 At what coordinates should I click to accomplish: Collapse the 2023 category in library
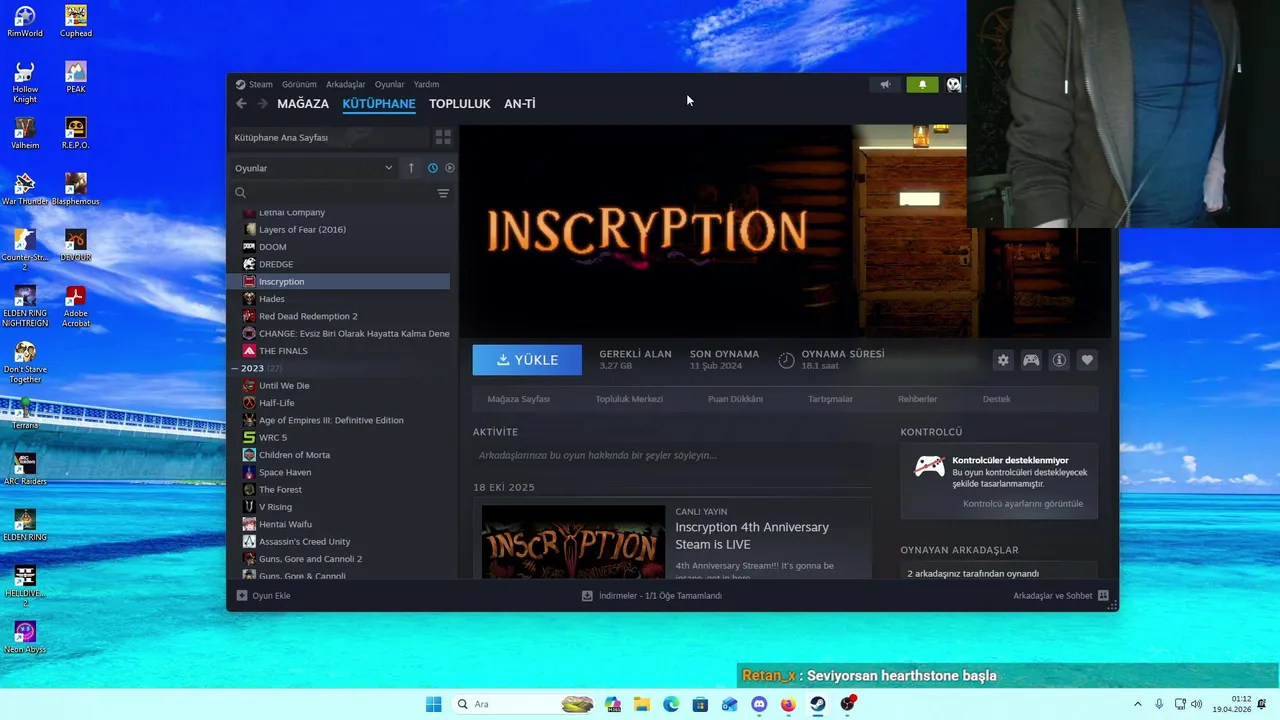point(235,368)
